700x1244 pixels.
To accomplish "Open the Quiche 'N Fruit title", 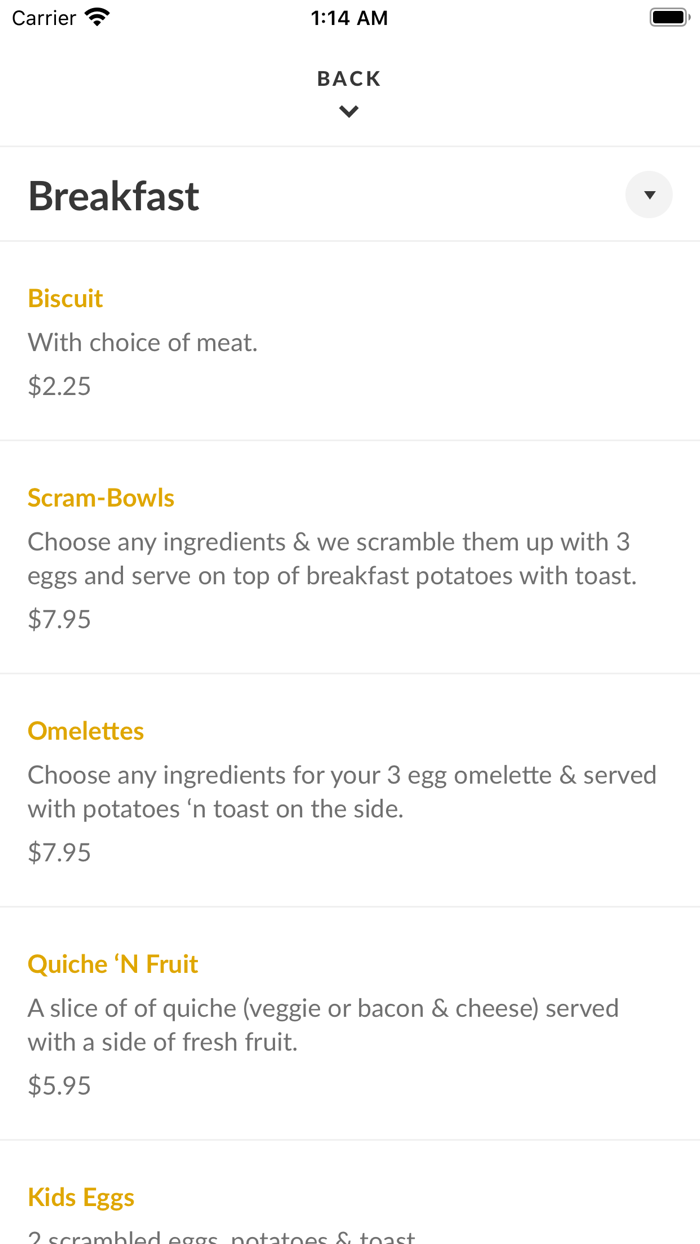I will pyautogui.click(x=113, y=964).
